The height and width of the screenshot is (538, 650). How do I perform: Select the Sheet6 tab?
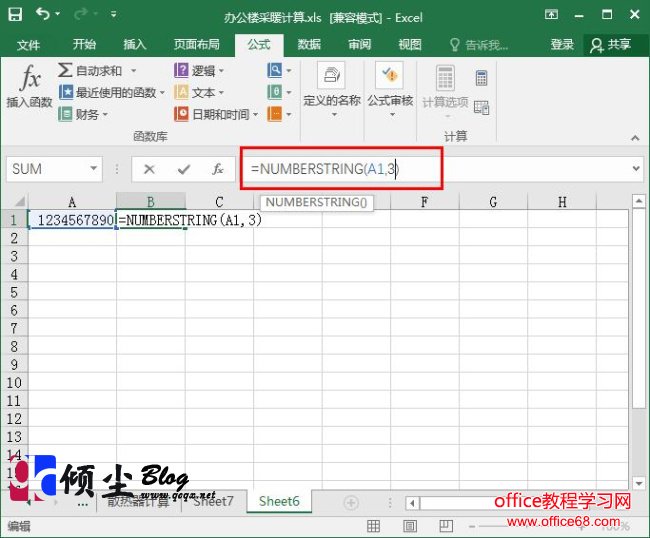279,501
